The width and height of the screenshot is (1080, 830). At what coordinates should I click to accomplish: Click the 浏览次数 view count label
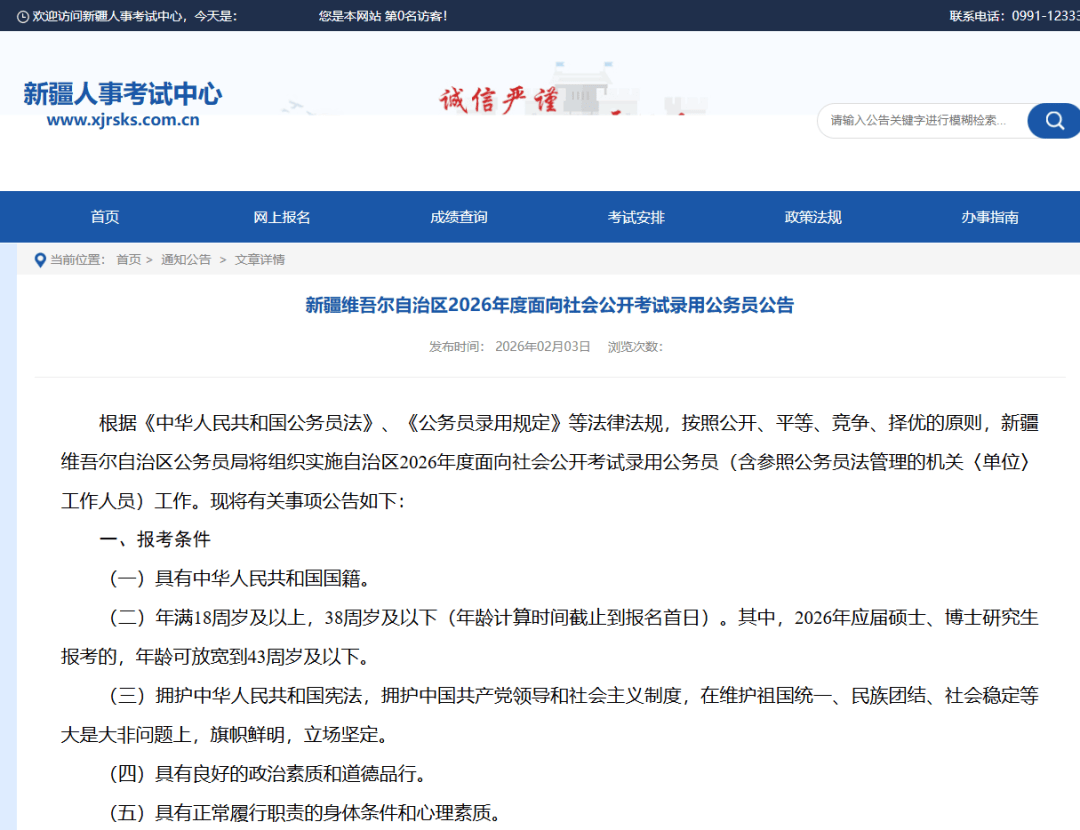pyautogui.click(x=635, y=347)
